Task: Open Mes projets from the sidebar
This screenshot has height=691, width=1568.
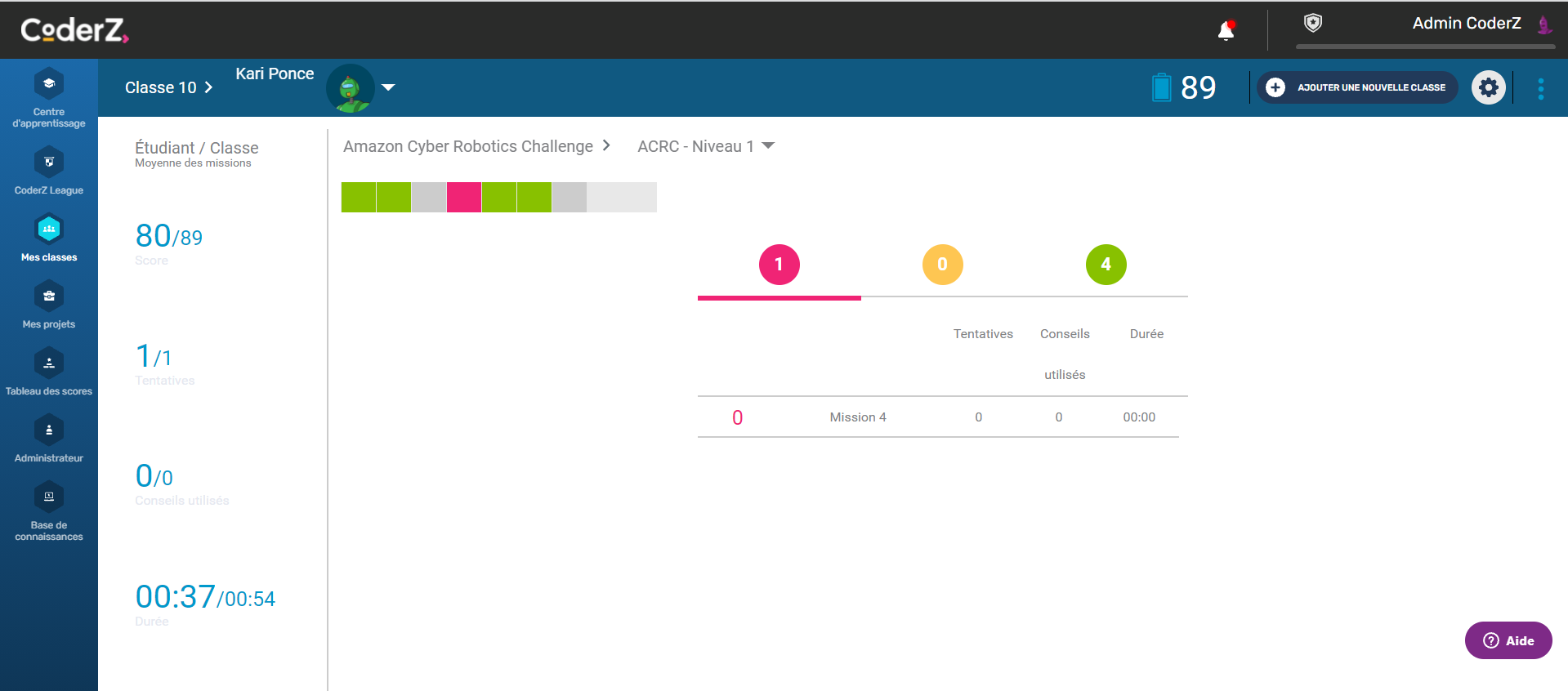Action: click(x=49, y=296)
